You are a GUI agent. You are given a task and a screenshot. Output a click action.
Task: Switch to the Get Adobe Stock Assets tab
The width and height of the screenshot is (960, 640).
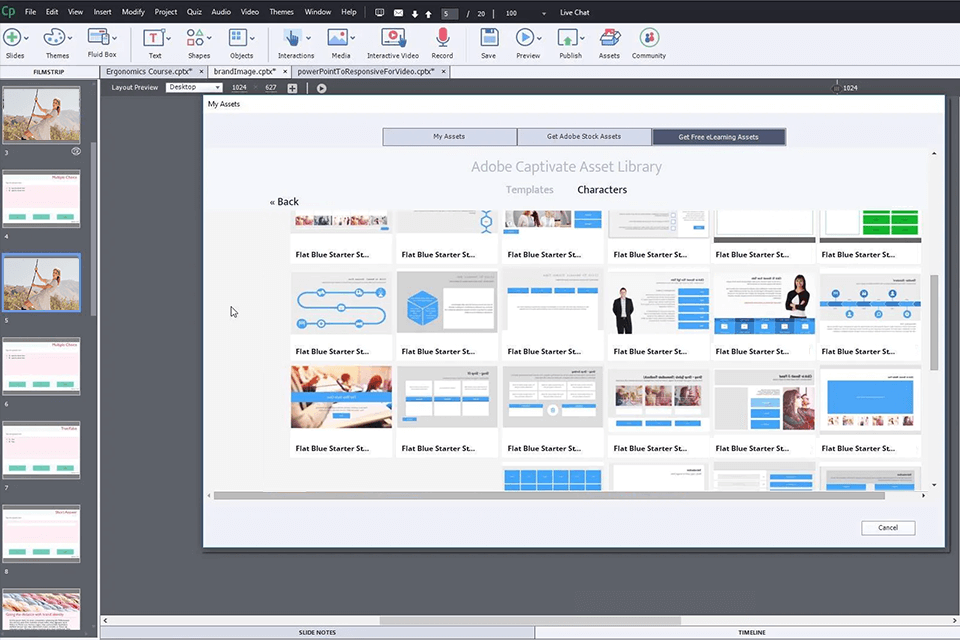click(584, 137)
